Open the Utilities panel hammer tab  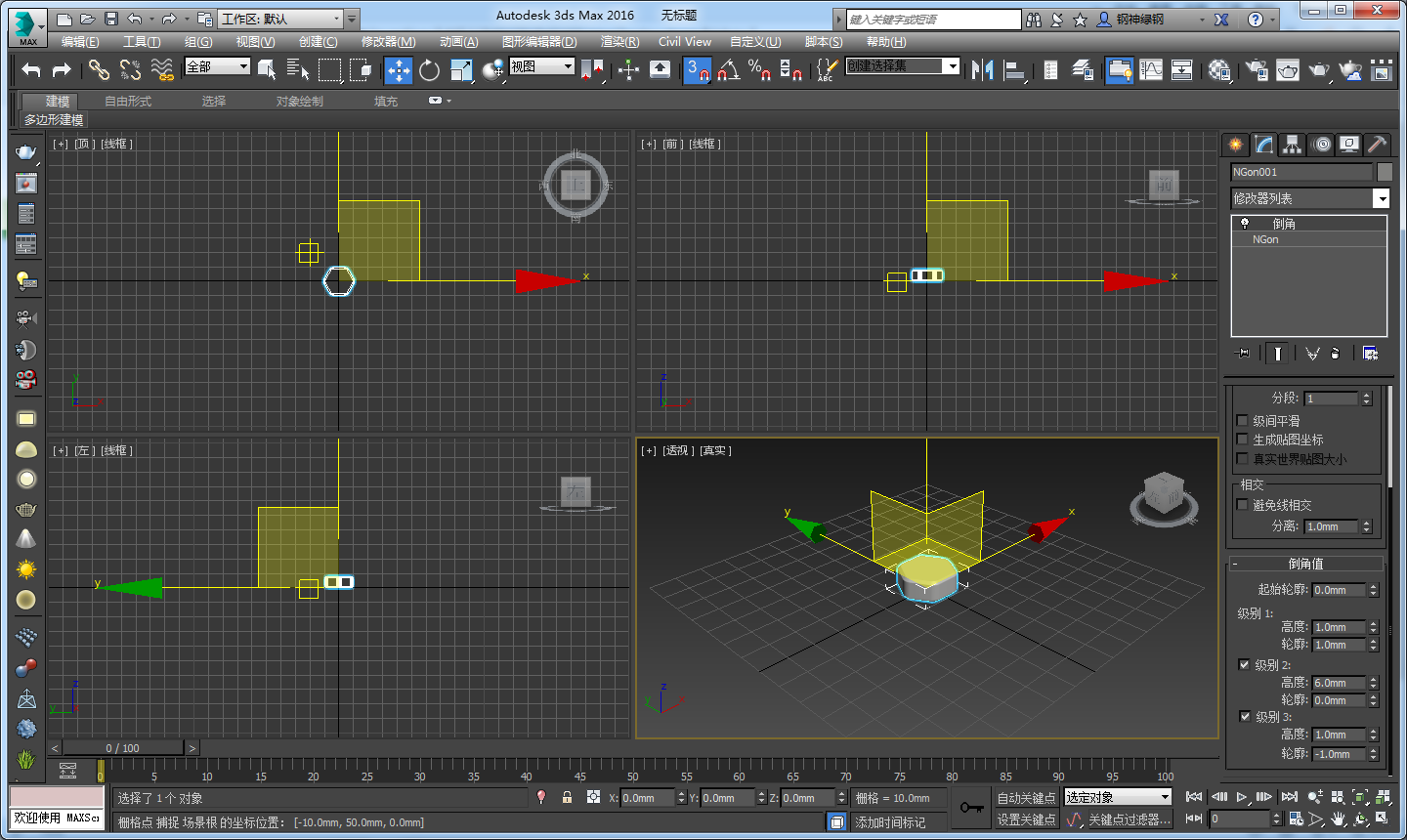[x=1377, y=145]
